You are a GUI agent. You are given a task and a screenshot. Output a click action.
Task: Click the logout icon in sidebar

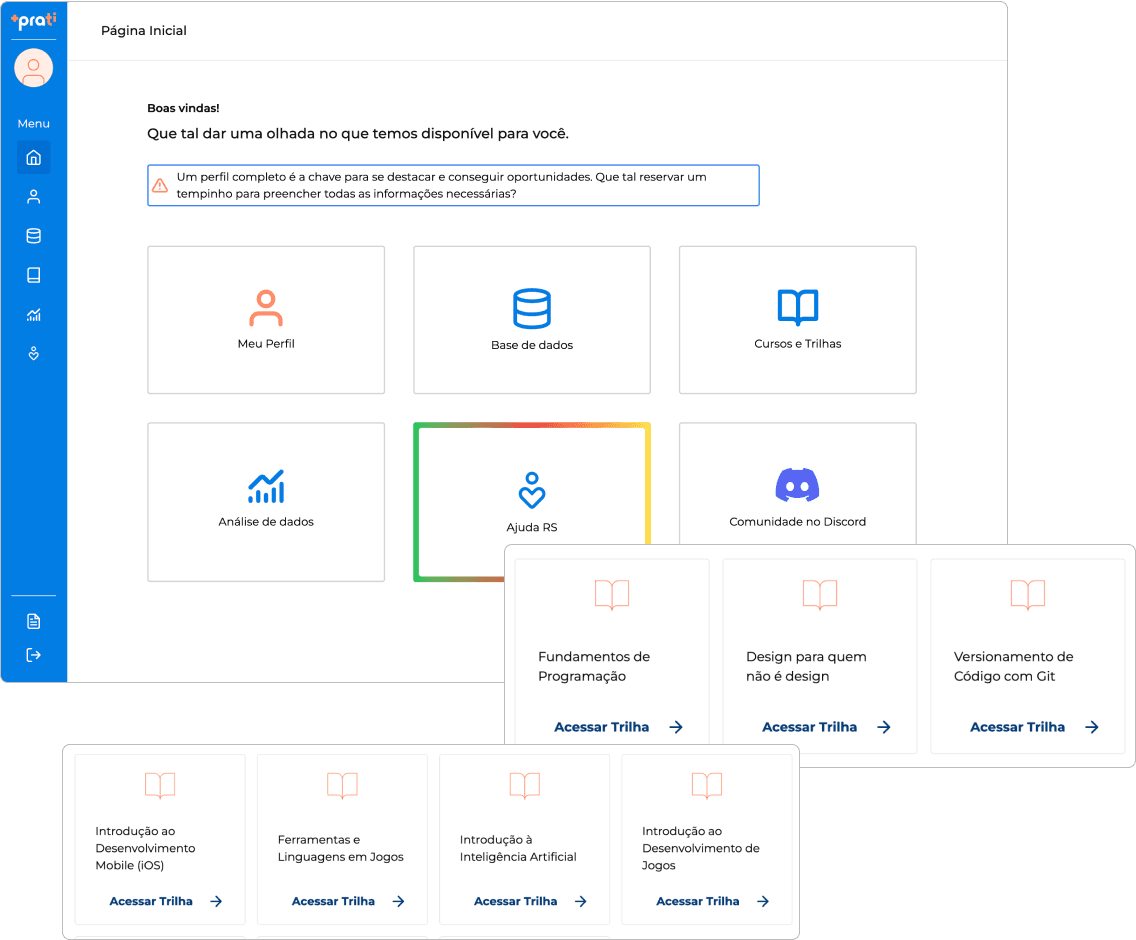(x=33, y=655)
